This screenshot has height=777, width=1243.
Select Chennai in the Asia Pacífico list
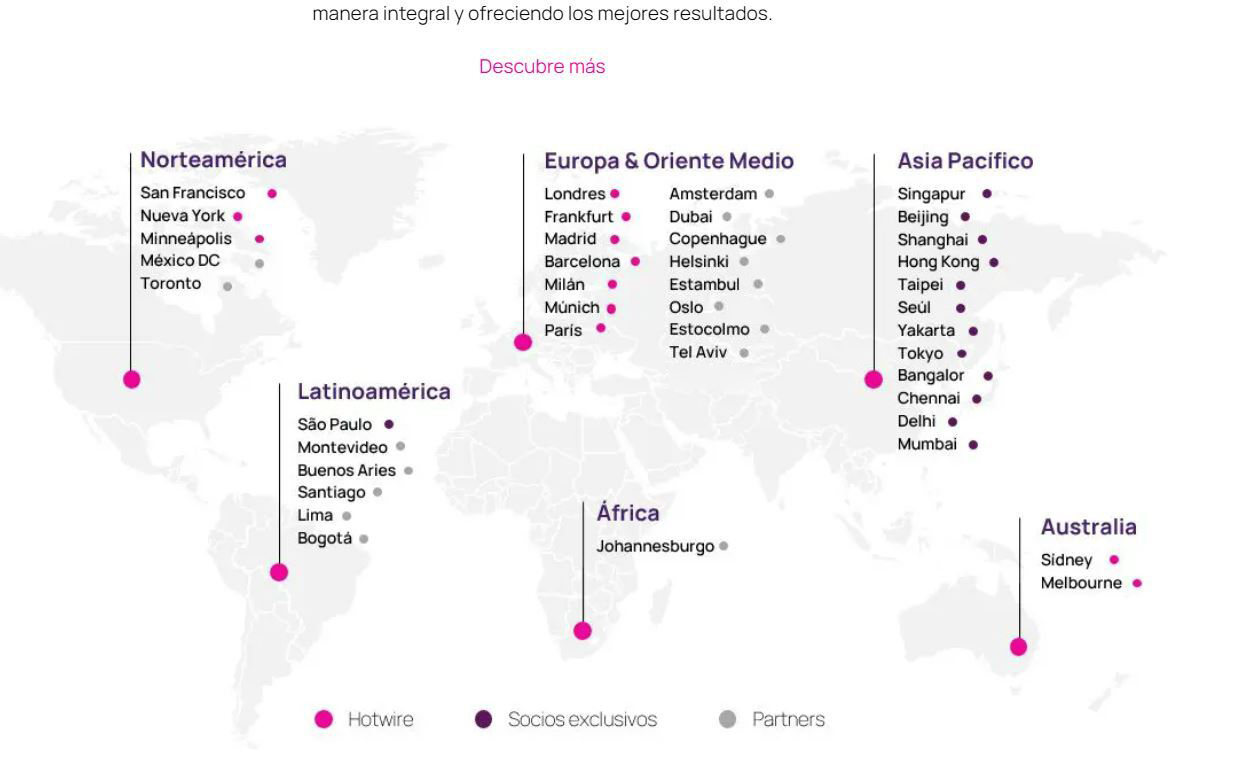(x=928, y=398)
